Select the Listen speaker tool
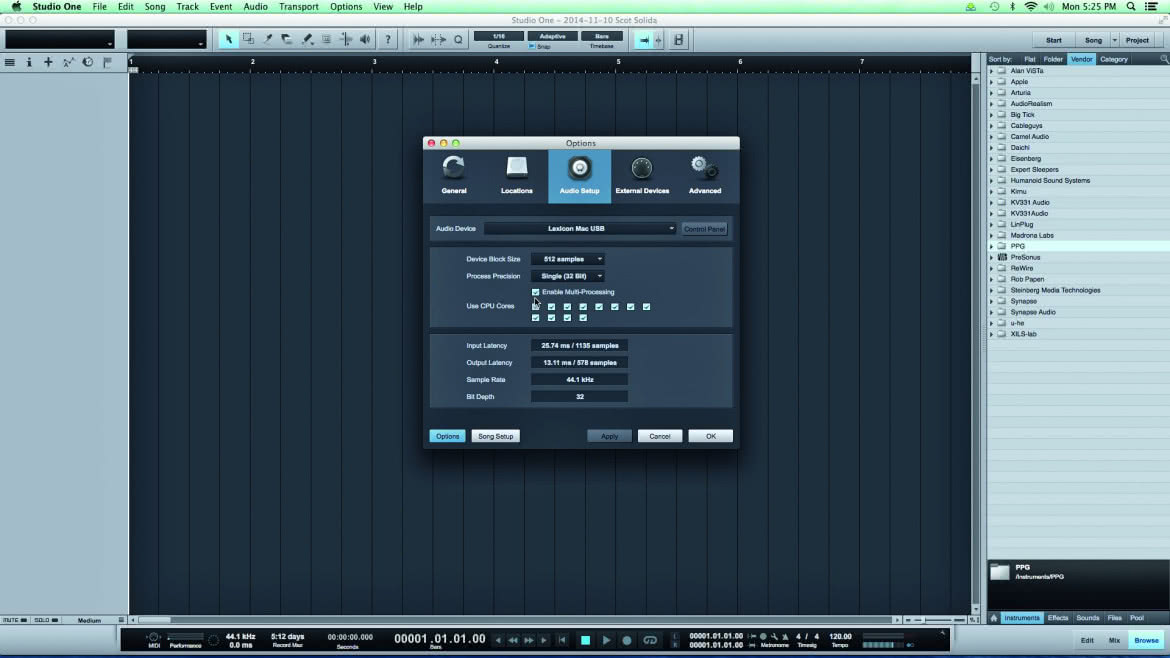The width and height of the screenshot is (1170, 658). click(365, 40)
